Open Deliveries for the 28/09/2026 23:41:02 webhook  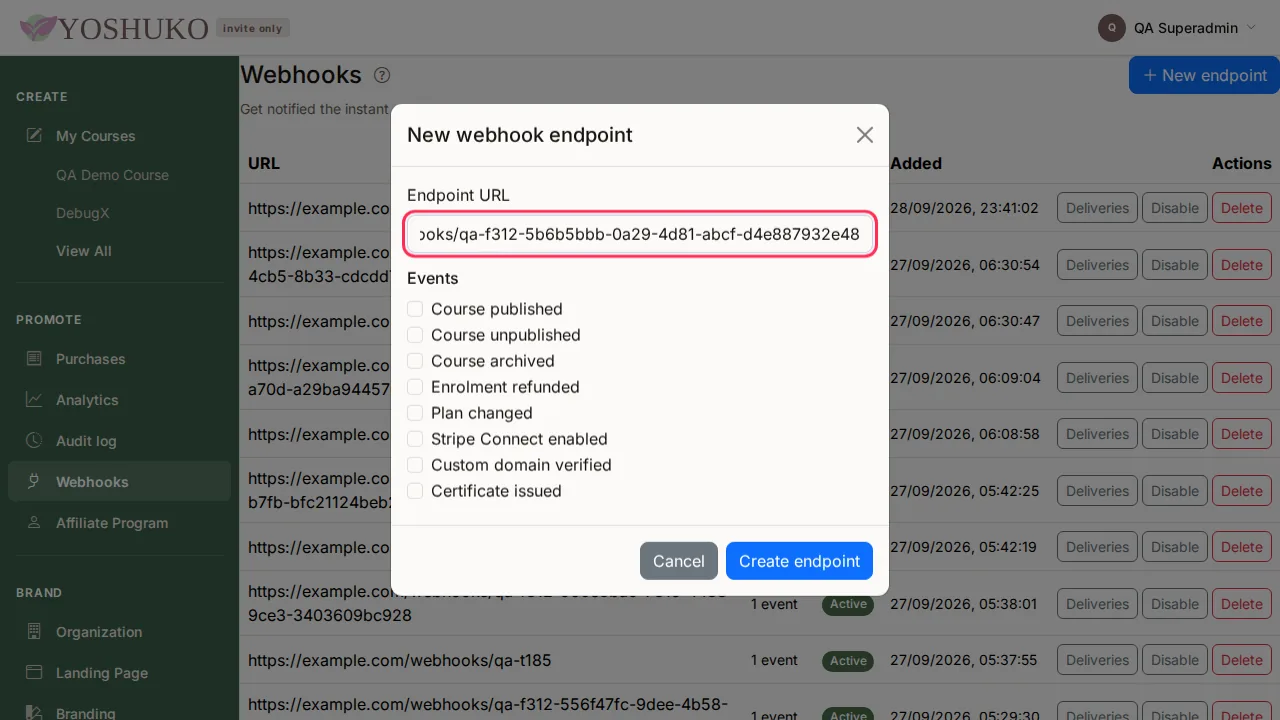coord(1097,208)
